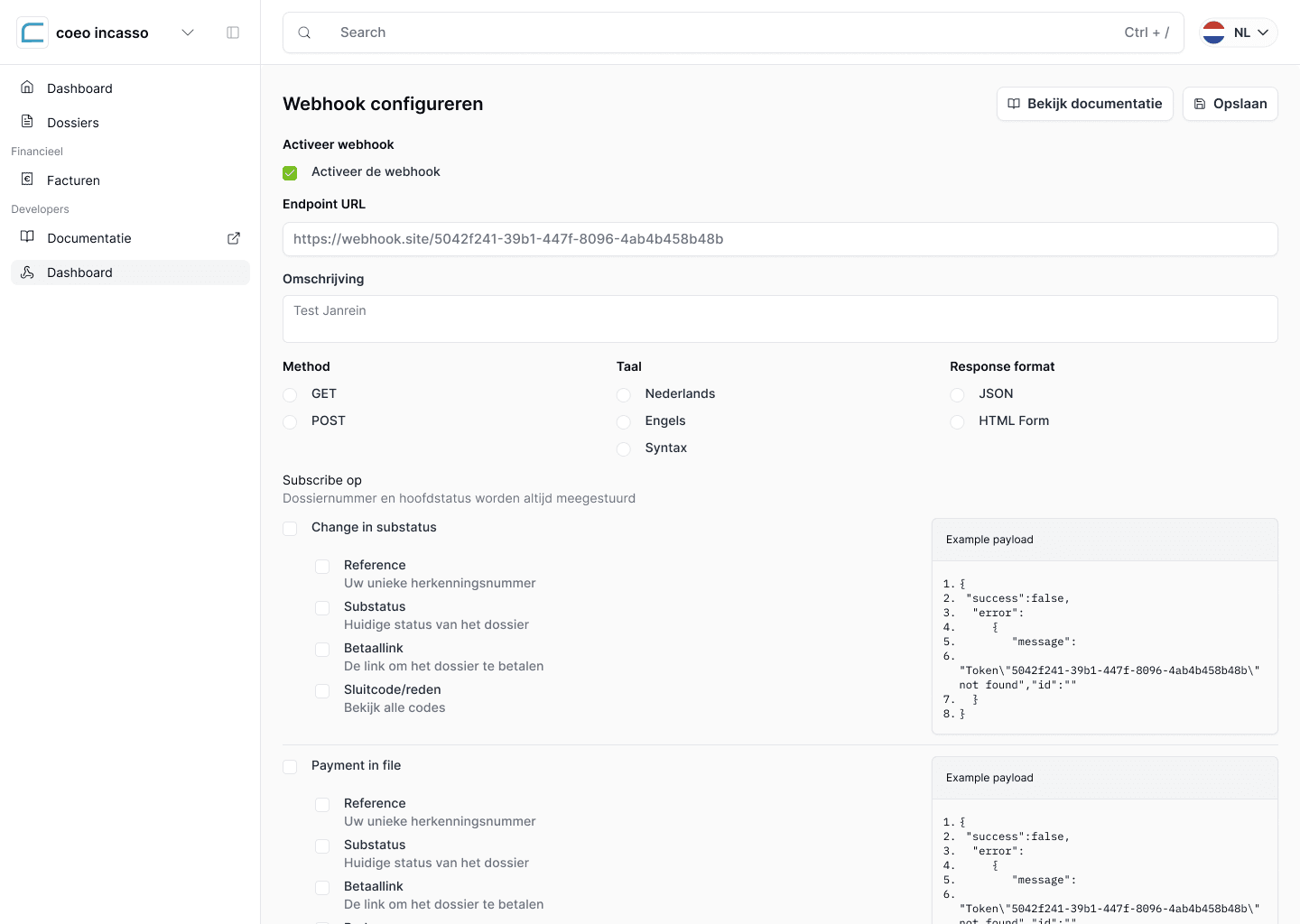Screen dimensions: 1300x924
Task: Check the Sluitcode/reden checkbox
Action: coord(322,690)
